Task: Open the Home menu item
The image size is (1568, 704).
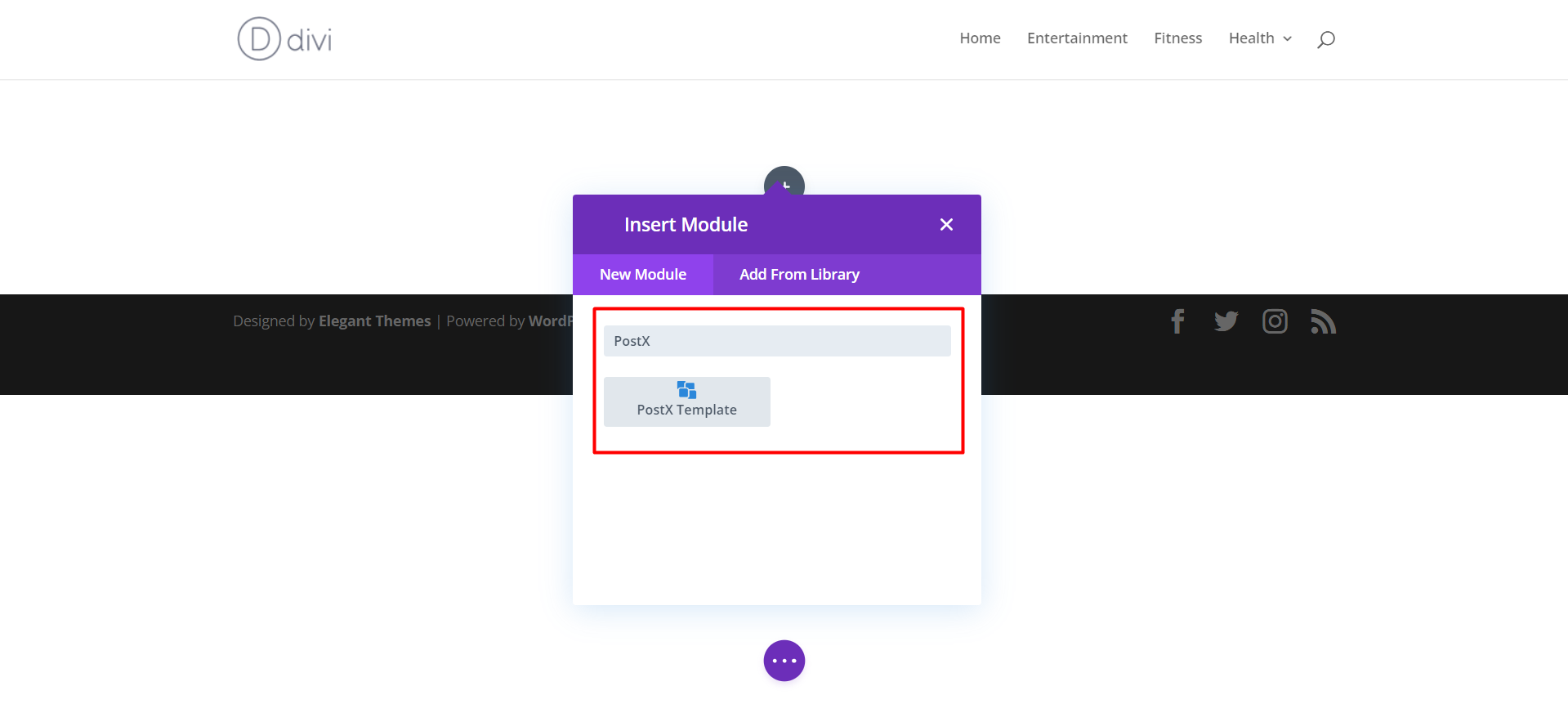Action: [x=980, y=38]
